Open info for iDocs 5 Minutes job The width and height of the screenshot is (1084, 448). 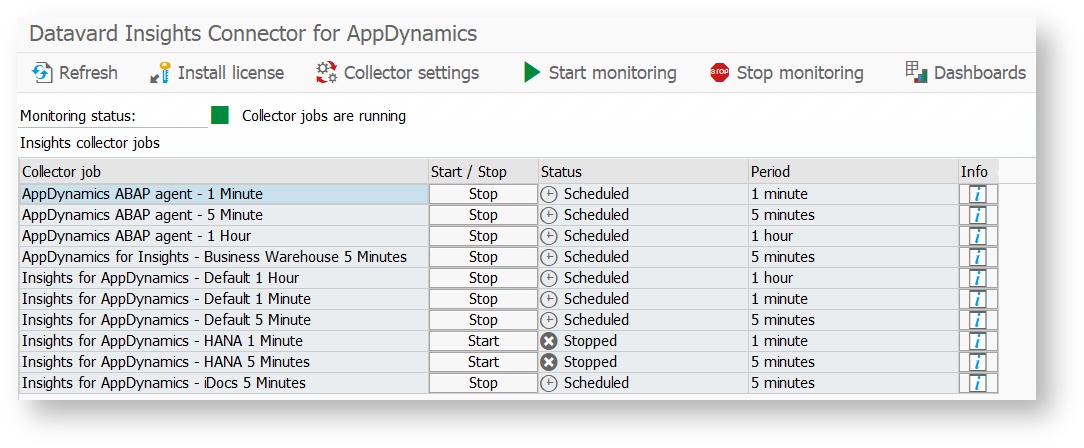[x=978, y=383]
